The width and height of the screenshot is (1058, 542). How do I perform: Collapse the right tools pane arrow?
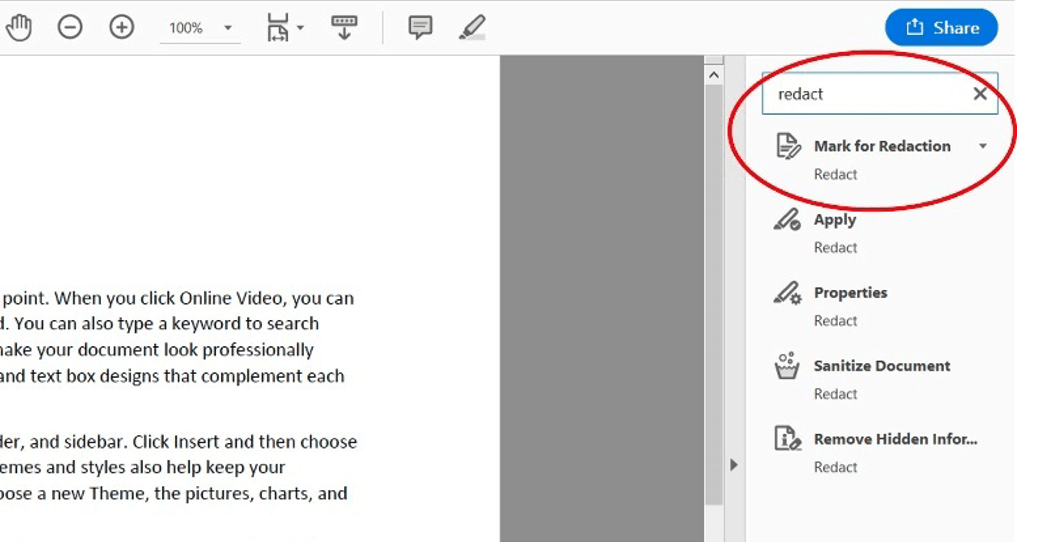[x=733, y=465]
